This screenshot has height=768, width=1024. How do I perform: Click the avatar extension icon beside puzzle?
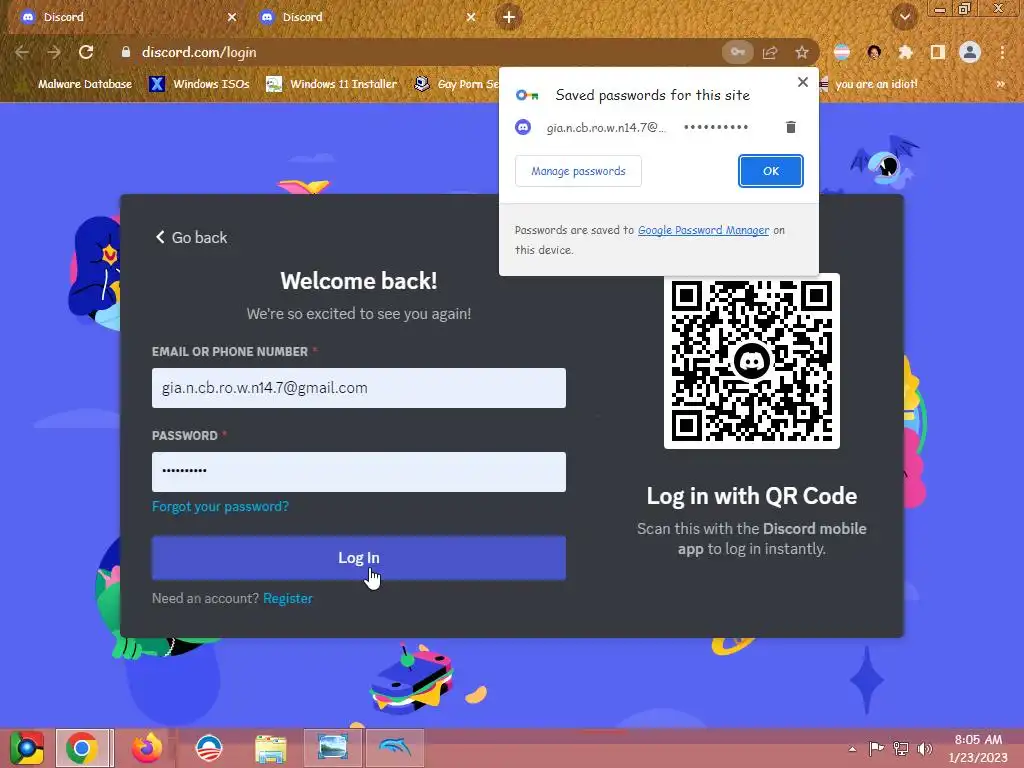click(x=874, y=52)
